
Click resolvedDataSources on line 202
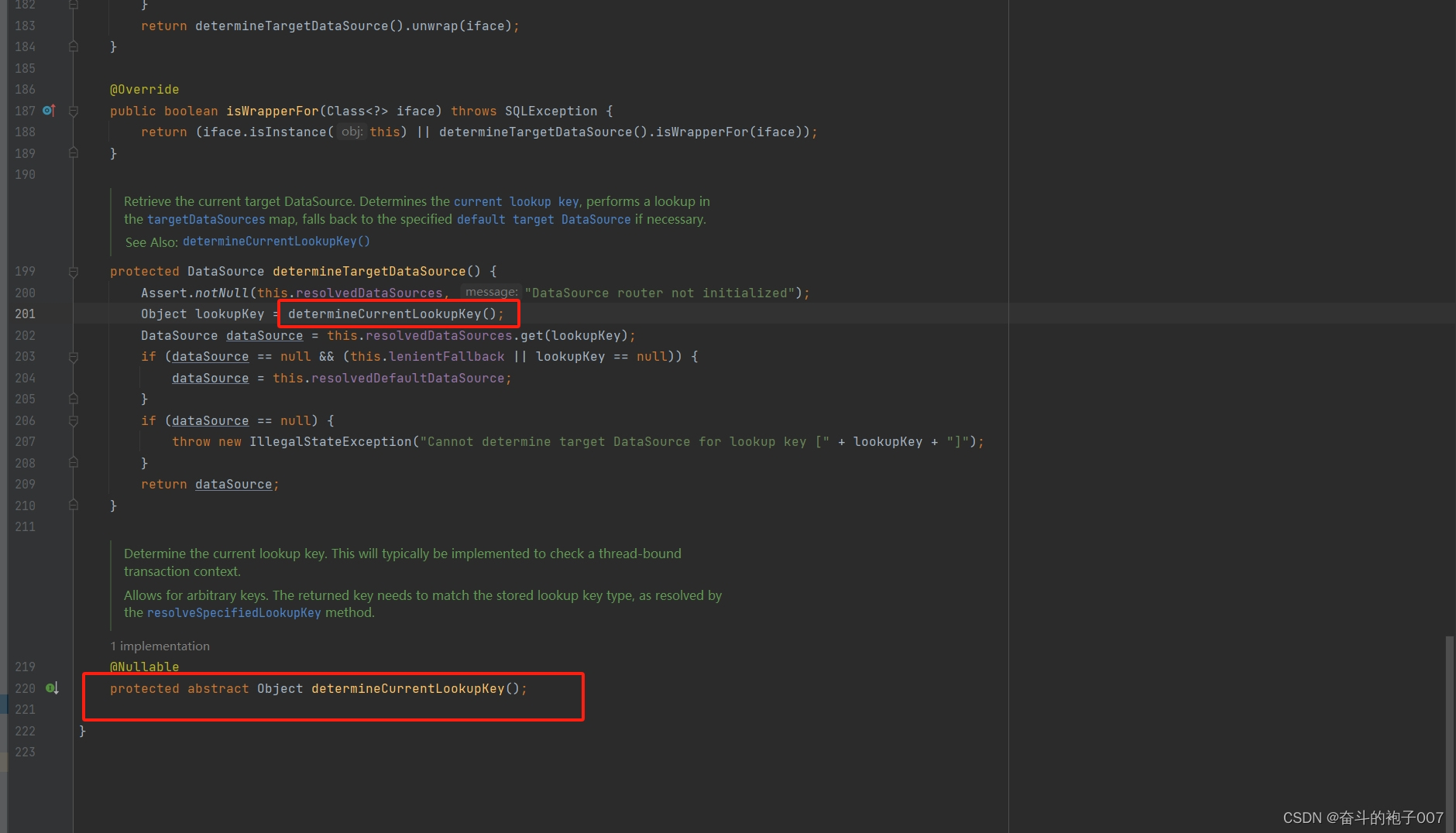pyautogui.click(x=438, y=335)
